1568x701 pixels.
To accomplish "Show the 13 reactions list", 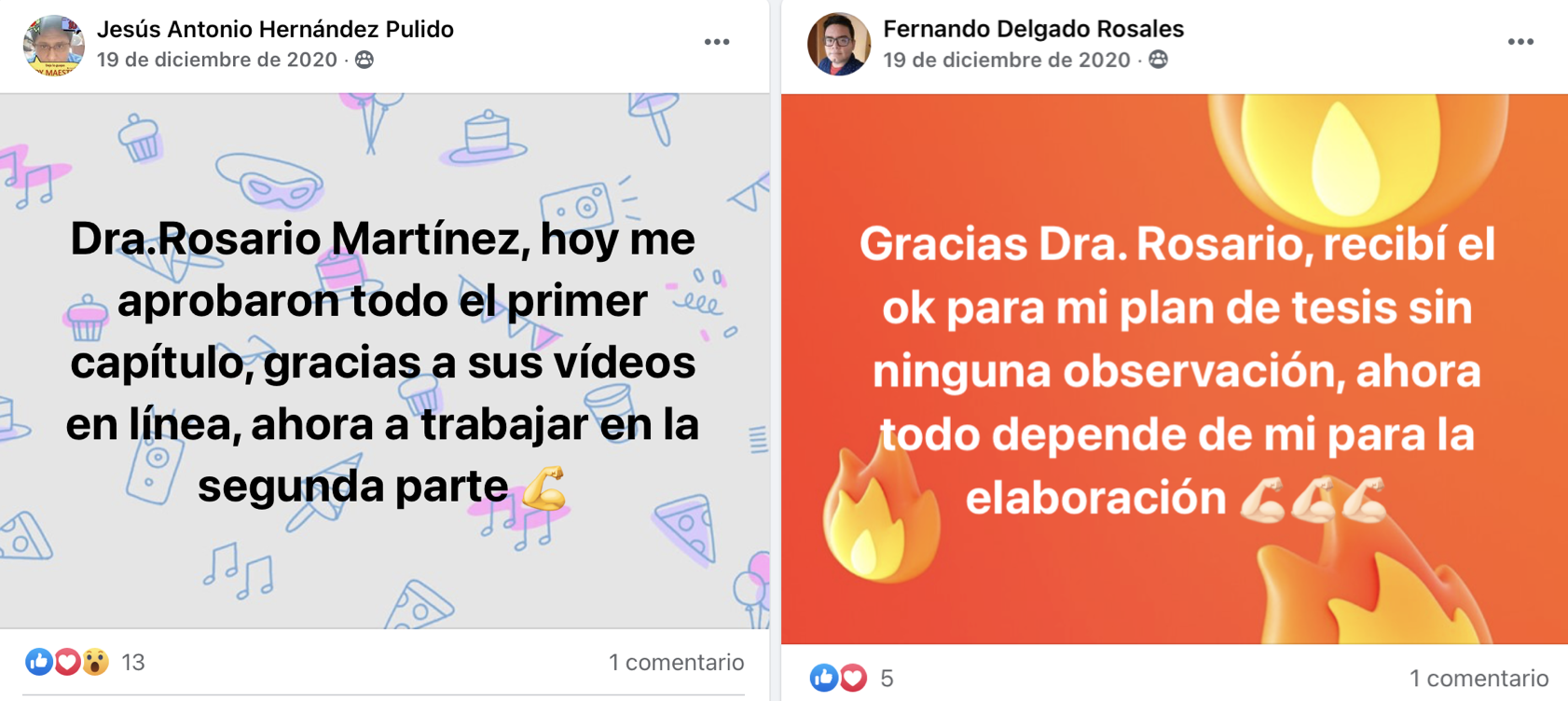I will 133,663.
